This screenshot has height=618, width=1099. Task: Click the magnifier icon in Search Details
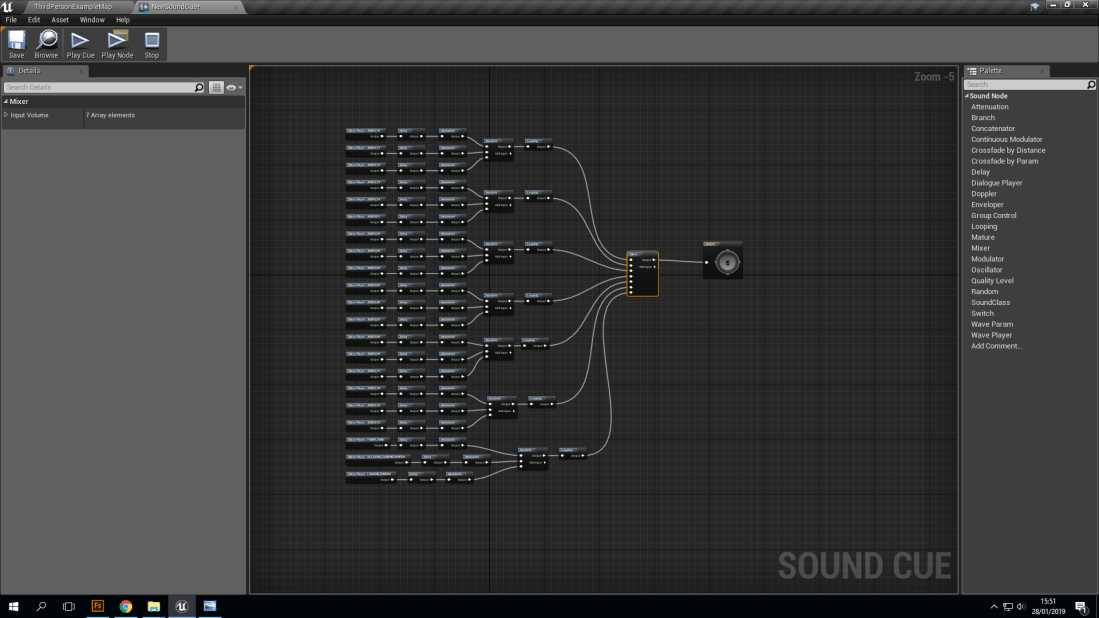coord(199,87)
